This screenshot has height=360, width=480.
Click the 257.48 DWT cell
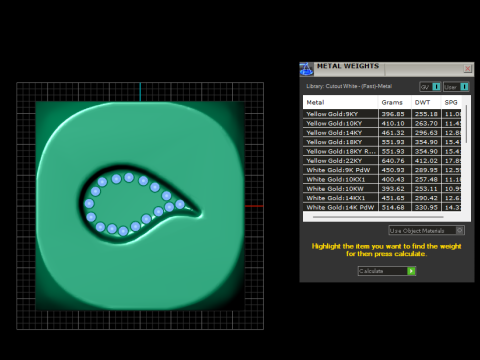pos(426,179)
